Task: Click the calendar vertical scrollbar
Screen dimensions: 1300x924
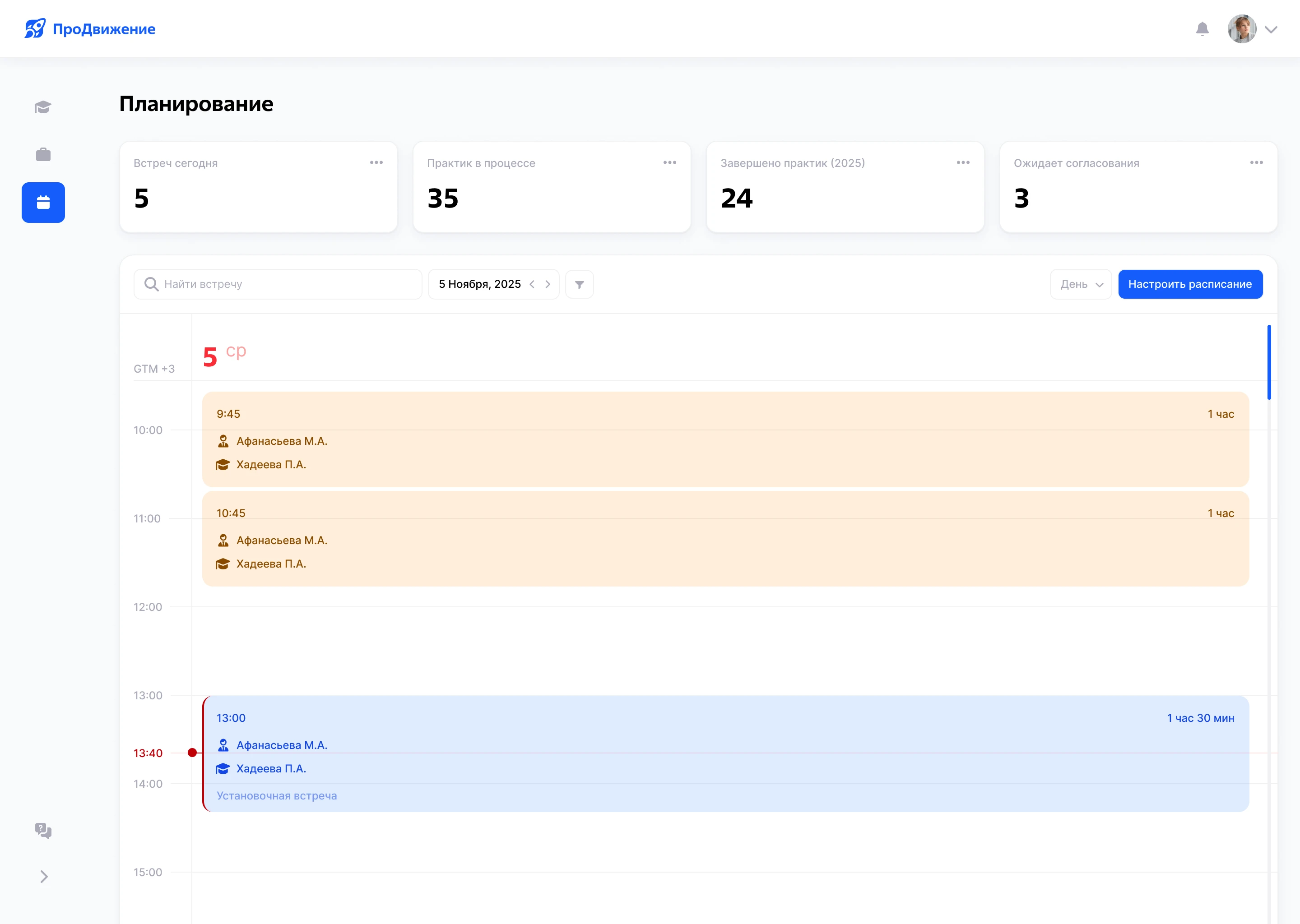Action: (x=1269, y=362)
